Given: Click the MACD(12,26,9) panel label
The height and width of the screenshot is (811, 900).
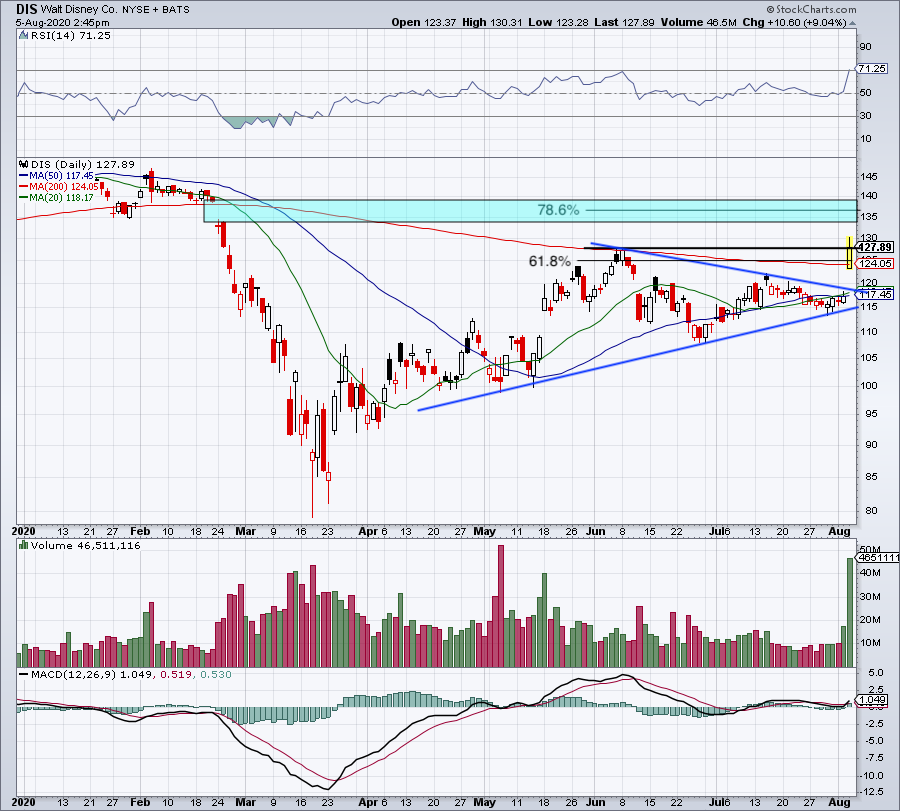Looking at the screenshot, I should click(x=75, y=674).
